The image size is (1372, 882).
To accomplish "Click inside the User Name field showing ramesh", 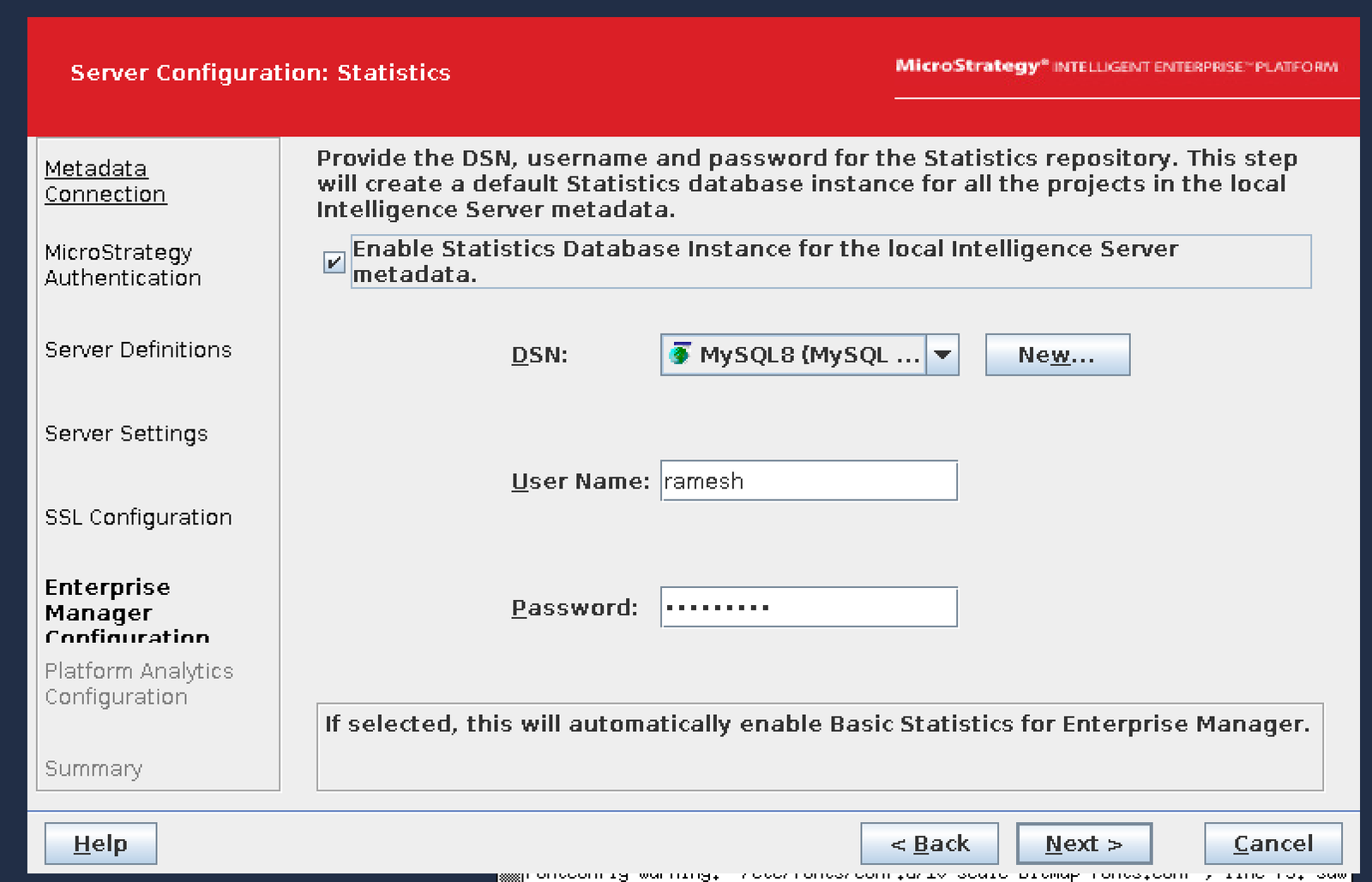I will click(807, 480).
